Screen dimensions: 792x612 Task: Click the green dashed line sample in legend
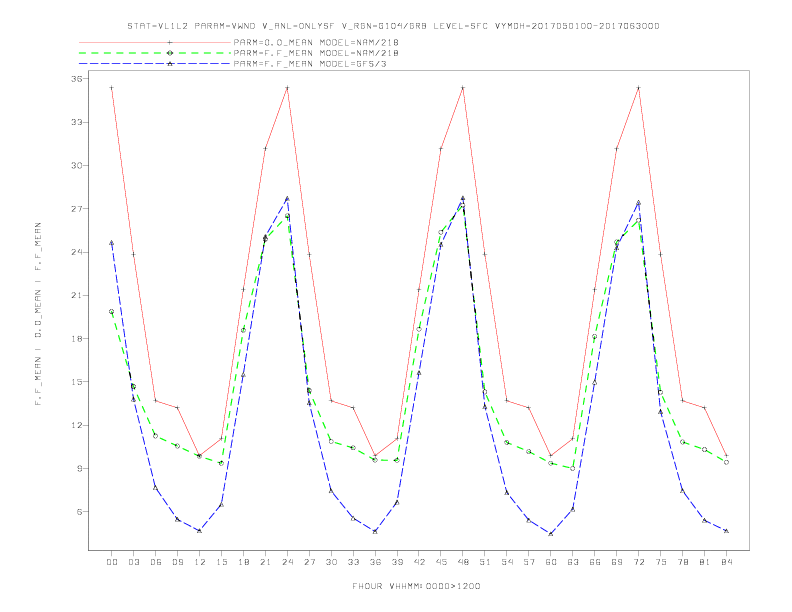click(x=155, y=53)
